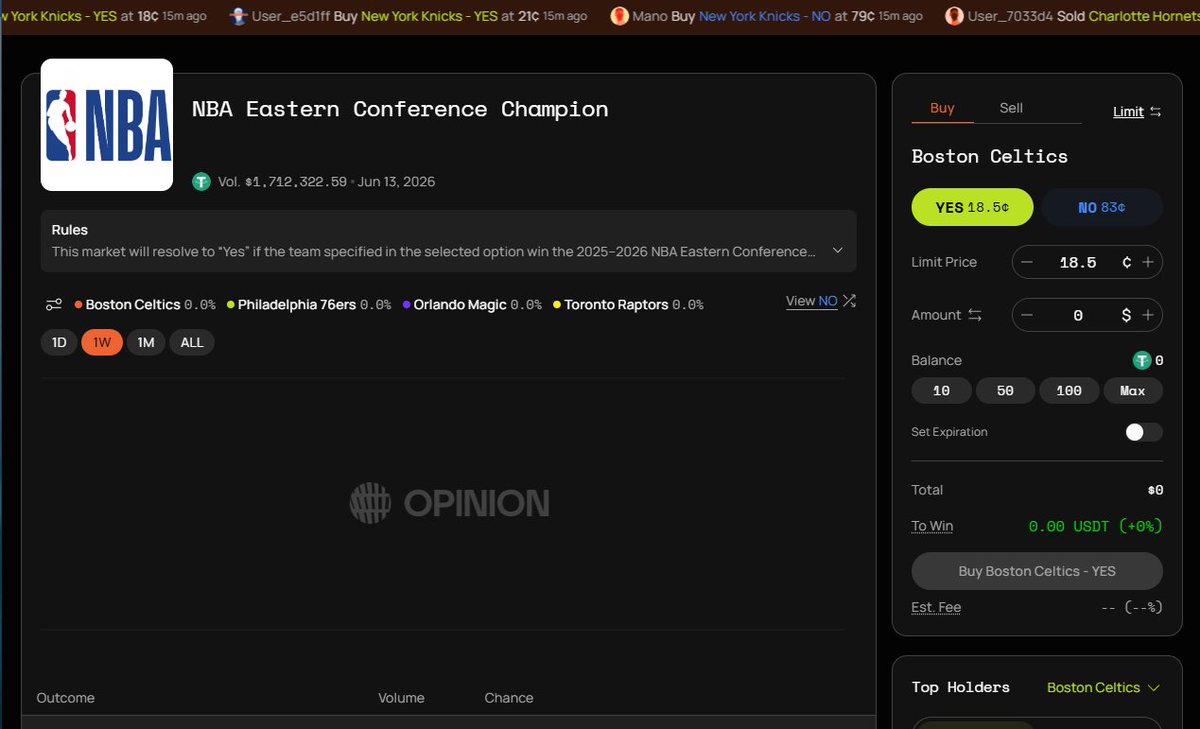Click User_e5d1ff avatar in ticker
This screenshot has width=1200, height=729.
(238, 17)
